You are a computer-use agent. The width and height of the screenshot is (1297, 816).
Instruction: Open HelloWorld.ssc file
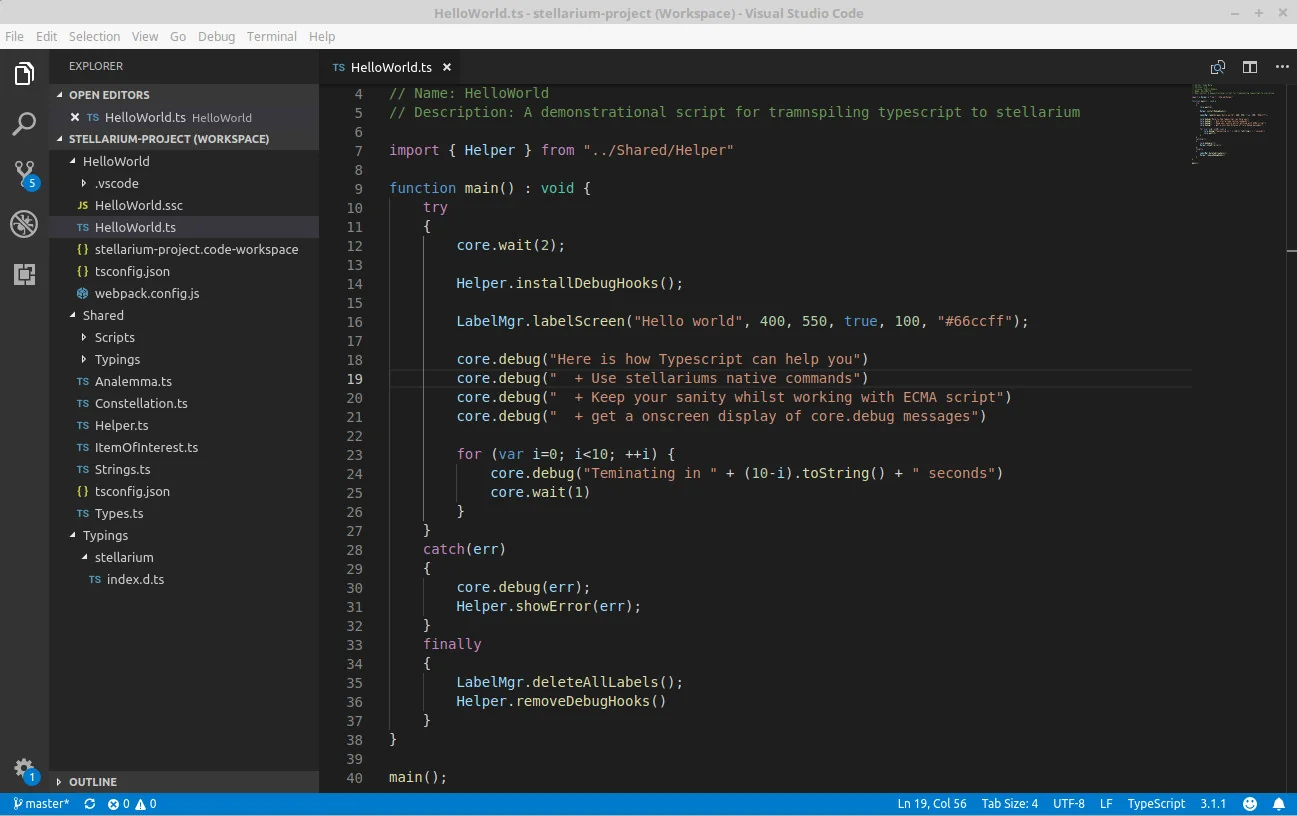pos(184,205)
